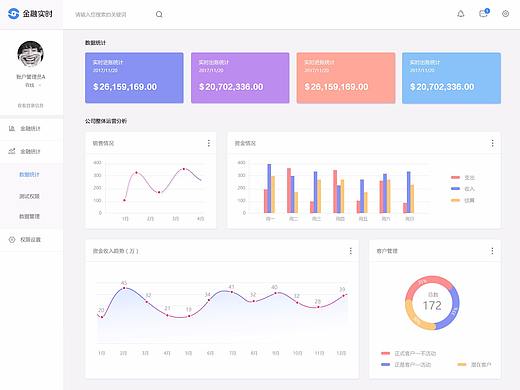
Task: Click the bar-chart icon of the first 金融统计 item
Action: click(x=12, y=128)
